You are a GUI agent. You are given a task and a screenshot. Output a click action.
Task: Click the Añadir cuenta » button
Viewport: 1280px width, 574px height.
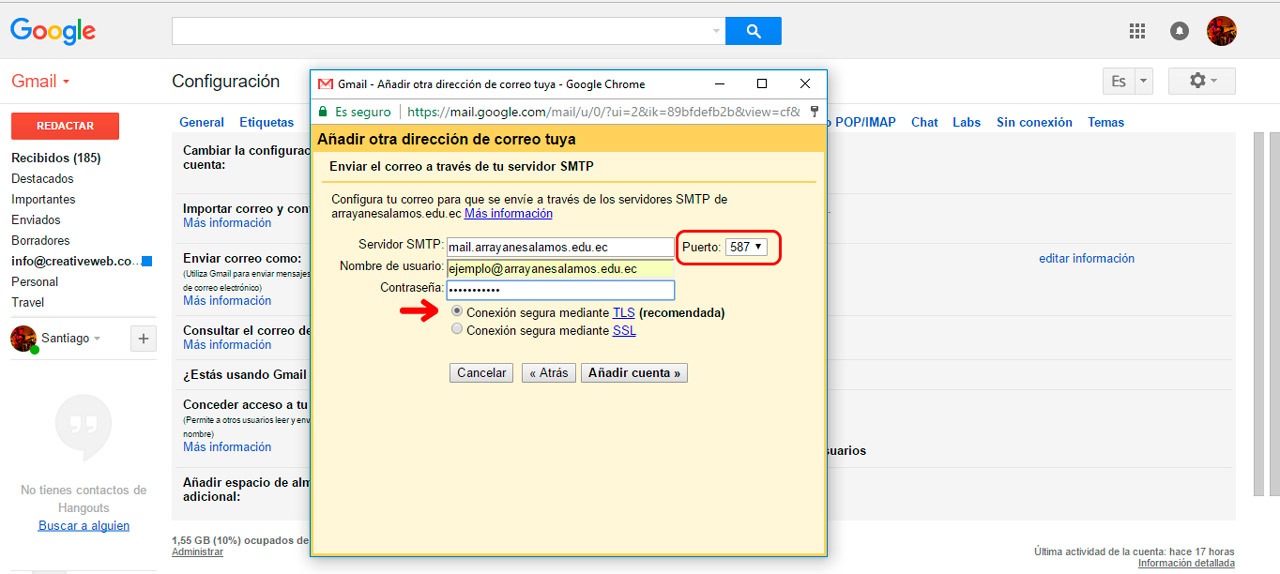coord(634,373)
